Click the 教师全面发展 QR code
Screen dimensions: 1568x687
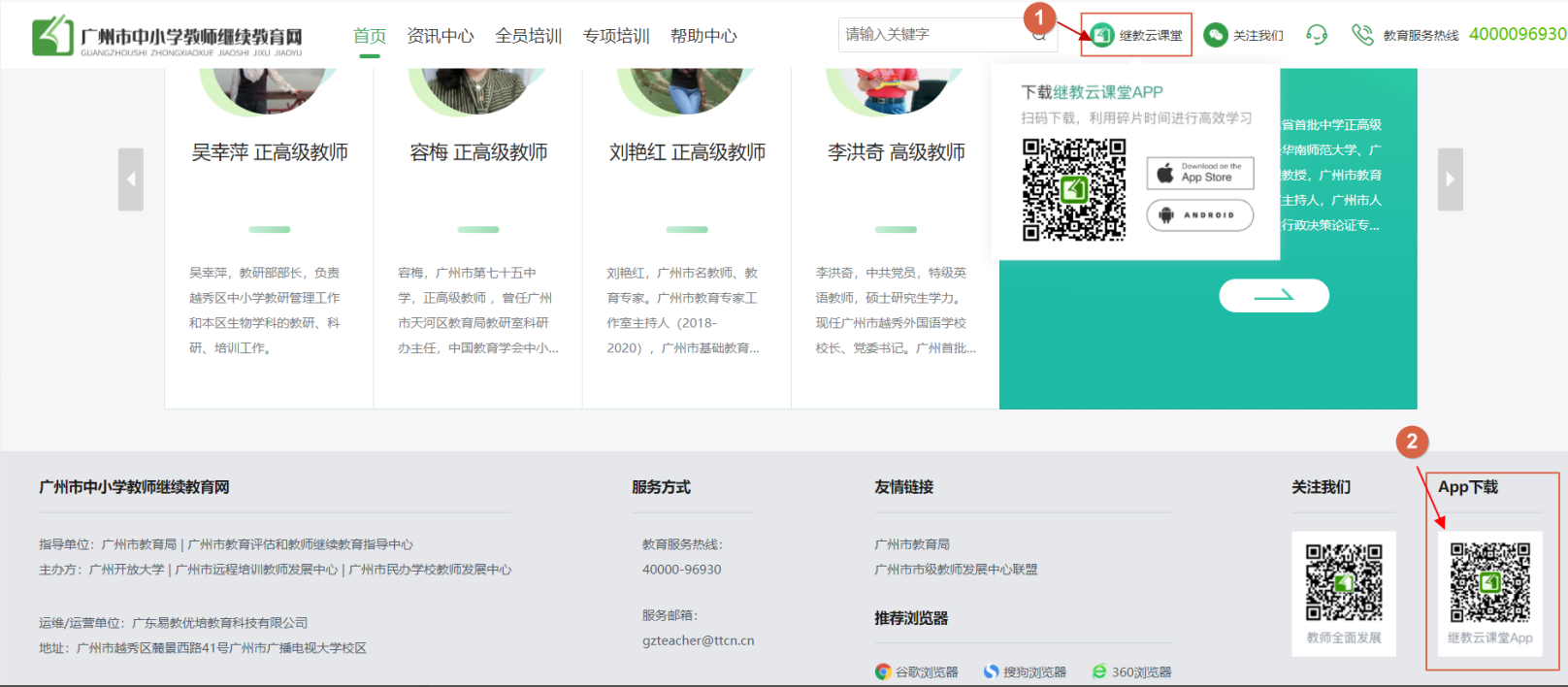(1344, 582)
